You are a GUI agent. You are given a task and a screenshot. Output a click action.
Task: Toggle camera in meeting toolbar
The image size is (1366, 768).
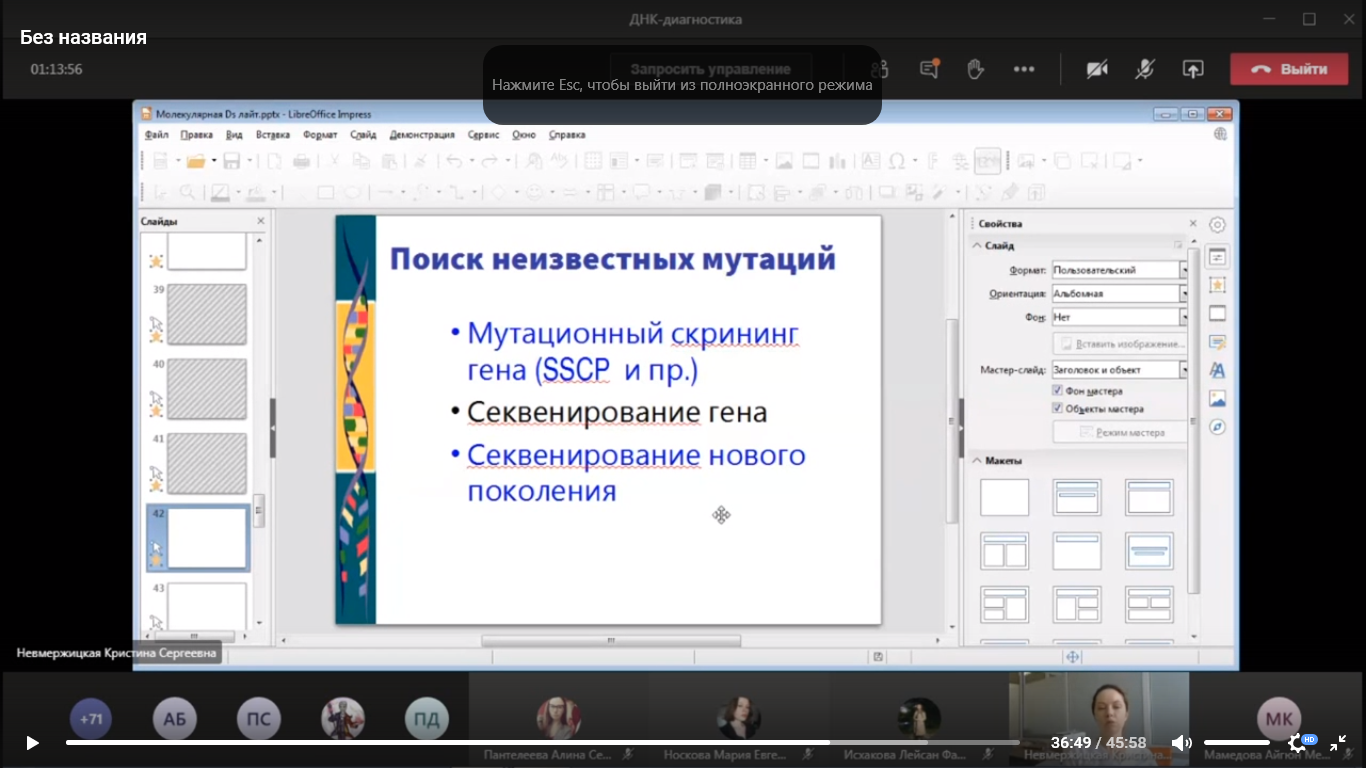pos(1097,69)
